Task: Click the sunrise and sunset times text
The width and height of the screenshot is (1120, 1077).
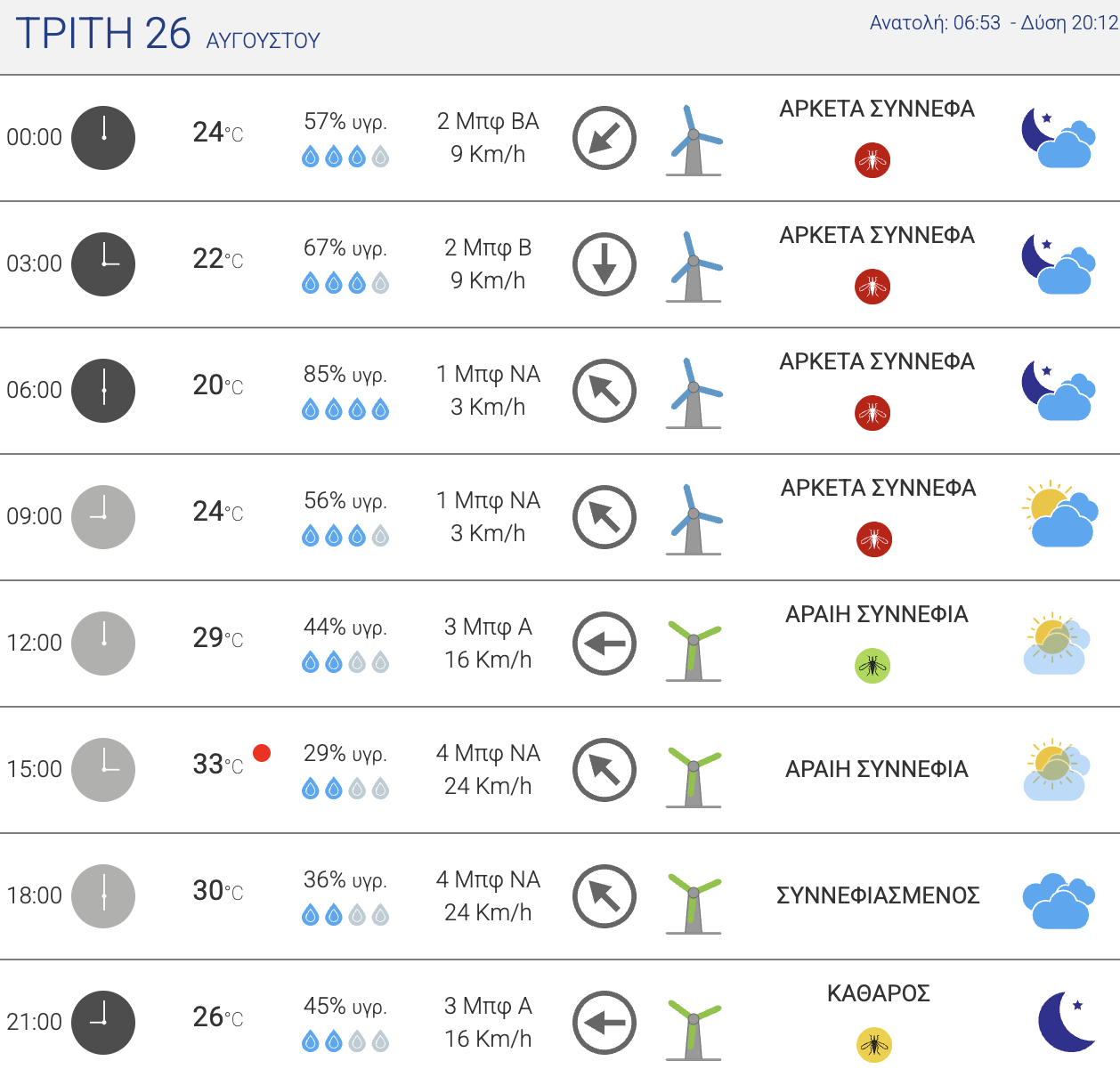Action: point(994,23)
